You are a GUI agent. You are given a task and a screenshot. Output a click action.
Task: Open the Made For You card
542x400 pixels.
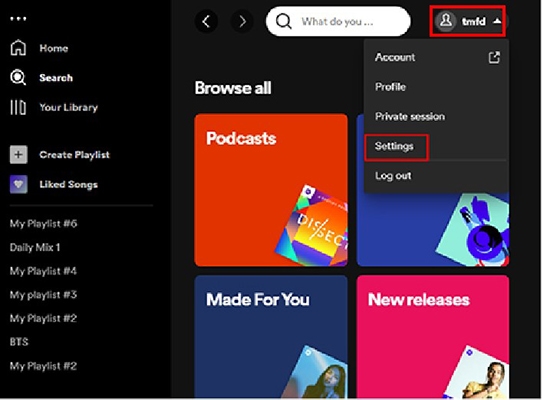271,337
